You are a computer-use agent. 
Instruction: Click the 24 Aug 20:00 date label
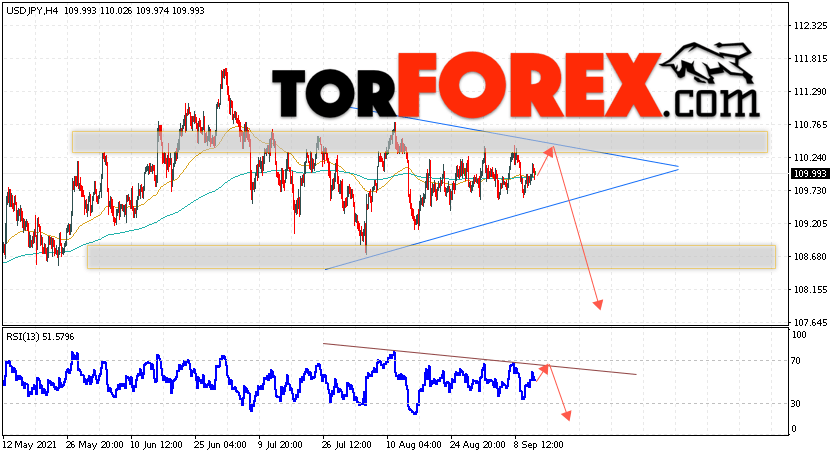coord(477,445)
